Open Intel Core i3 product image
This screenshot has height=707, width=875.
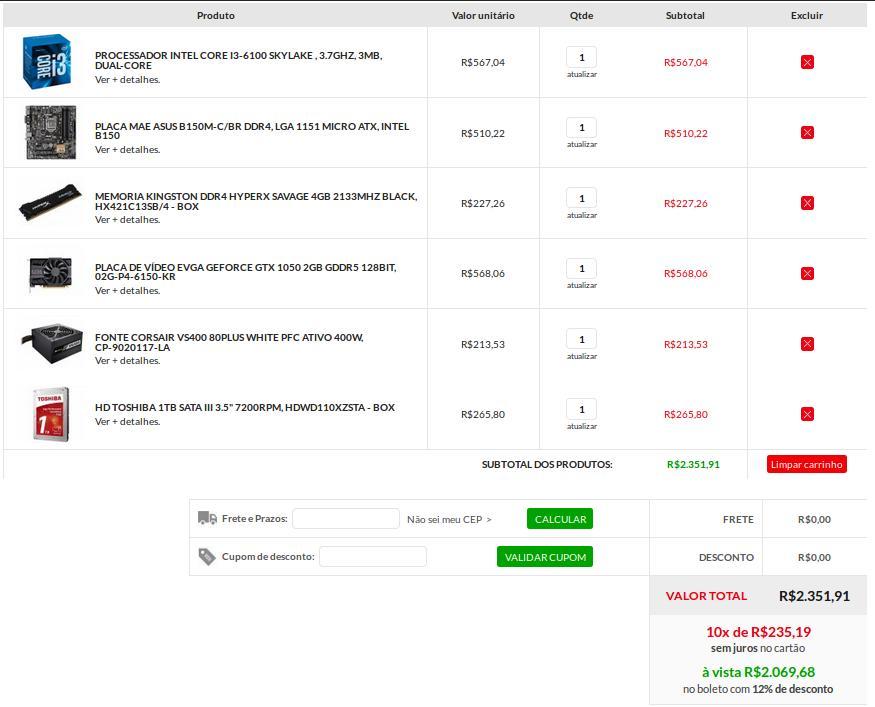(x=47, y=62)
